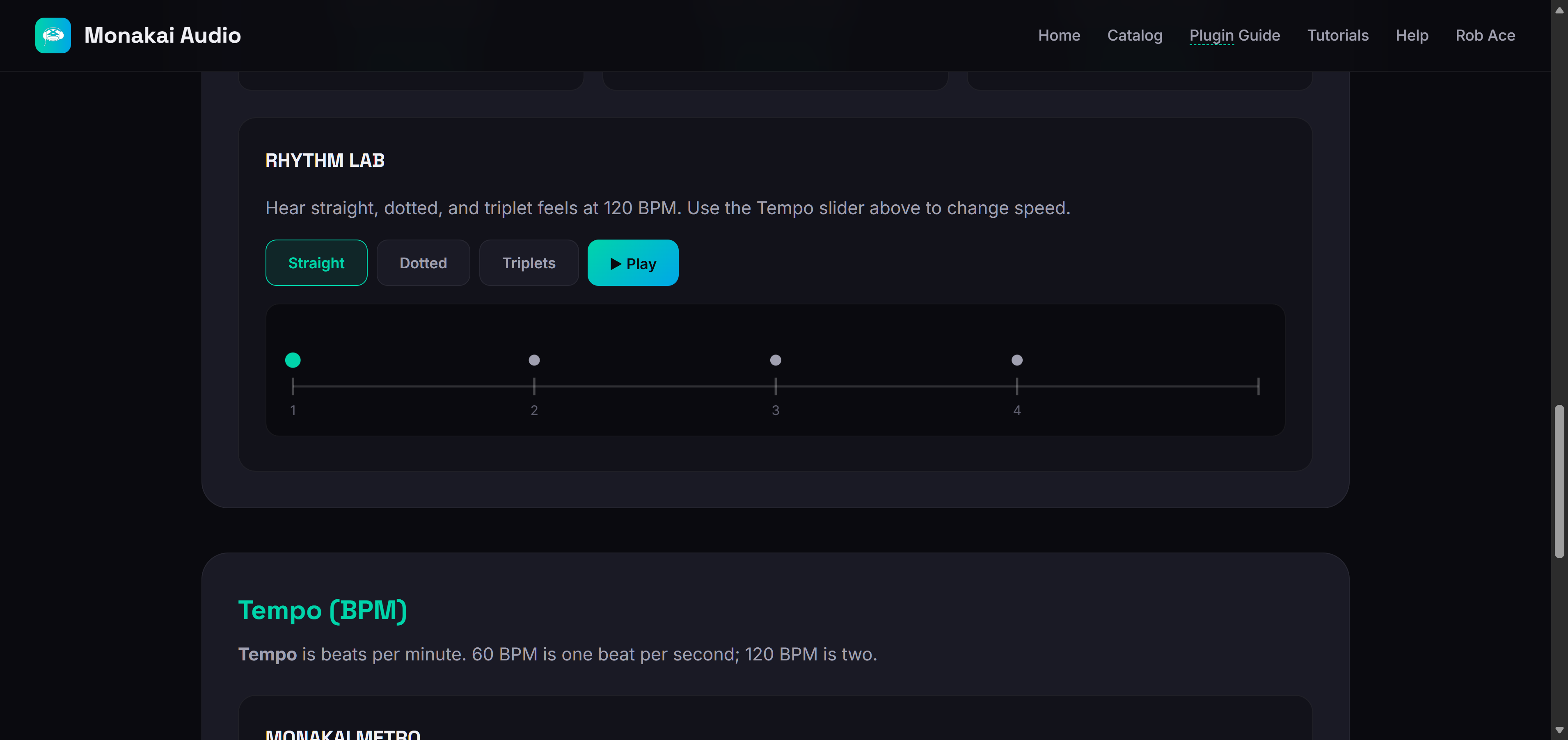
Task: Click the 'Tempo is beats per minute' sentence
Action: tap(557, 654)
